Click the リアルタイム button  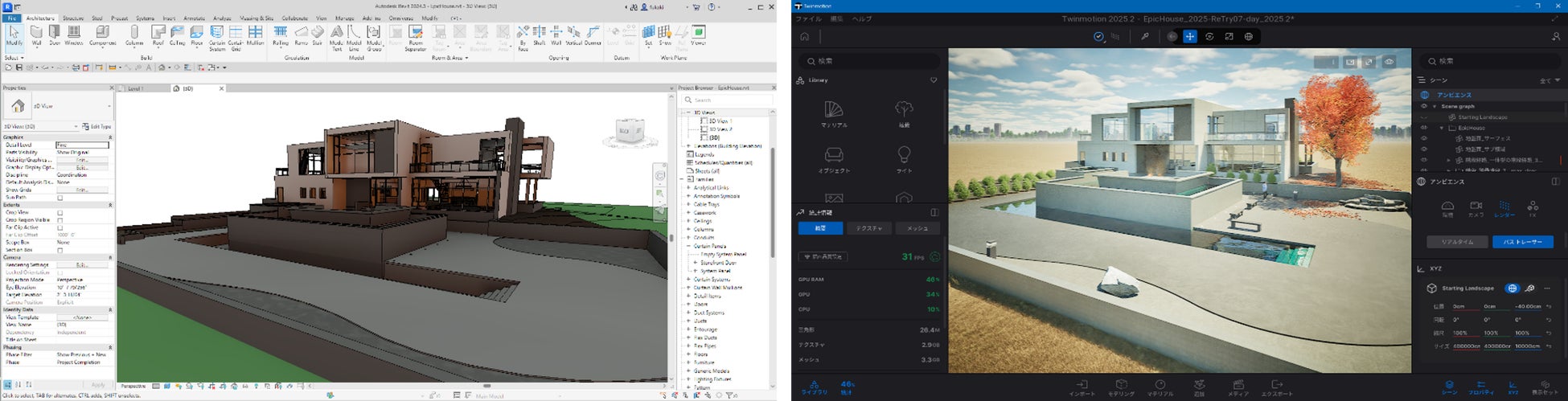pos(1457,242)
